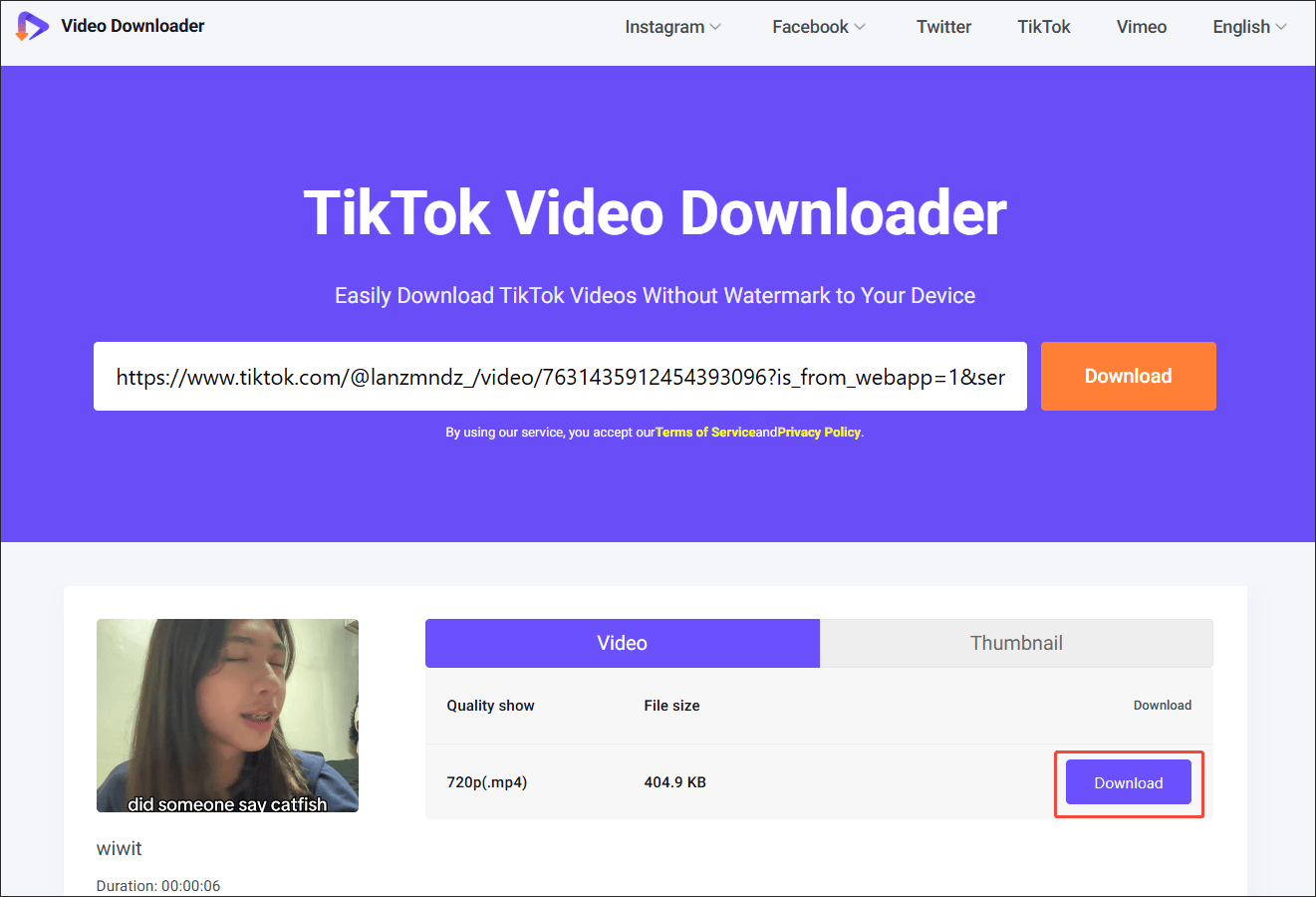Open the Vimeo menu item
This screenshot has height=897, width=1316.
(x=1142, y=27)
